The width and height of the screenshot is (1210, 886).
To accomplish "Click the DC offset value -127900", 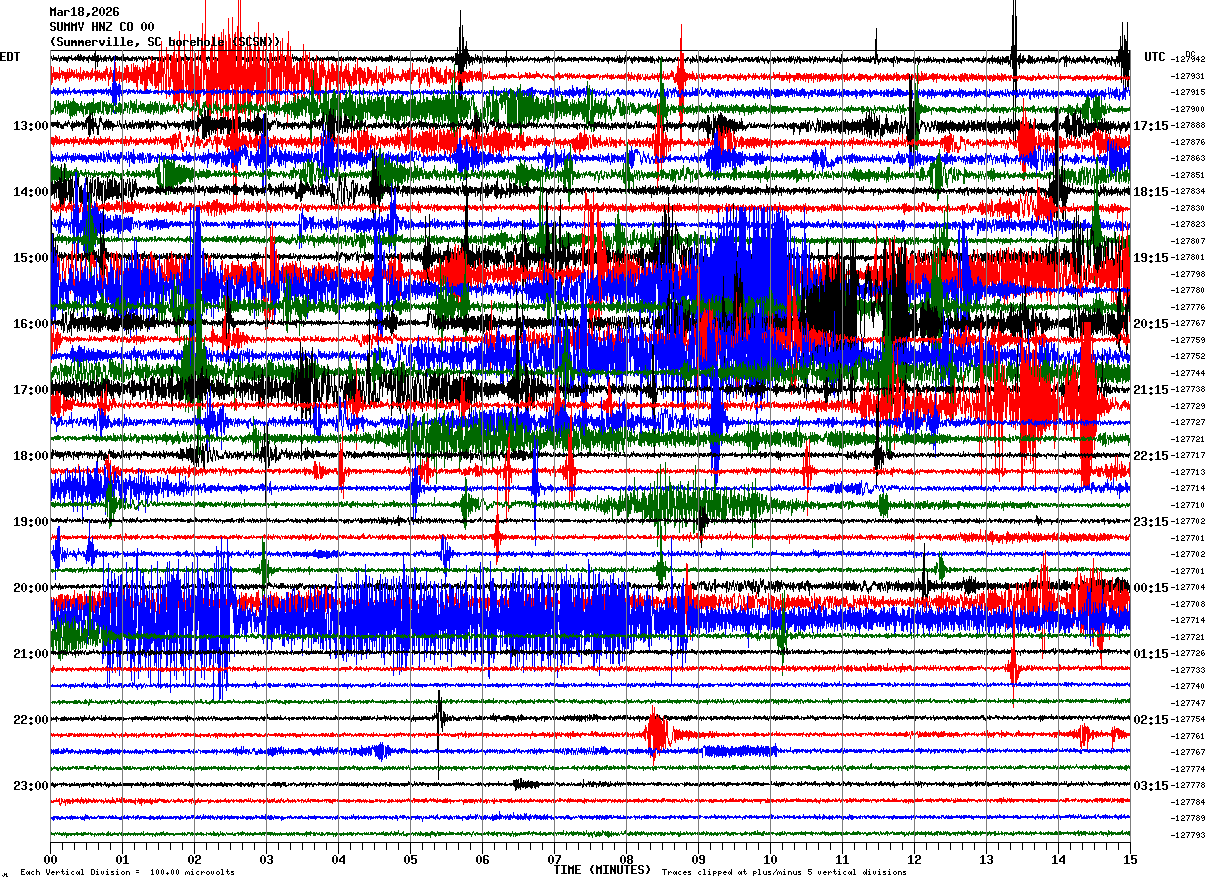I will point(1189,110).
